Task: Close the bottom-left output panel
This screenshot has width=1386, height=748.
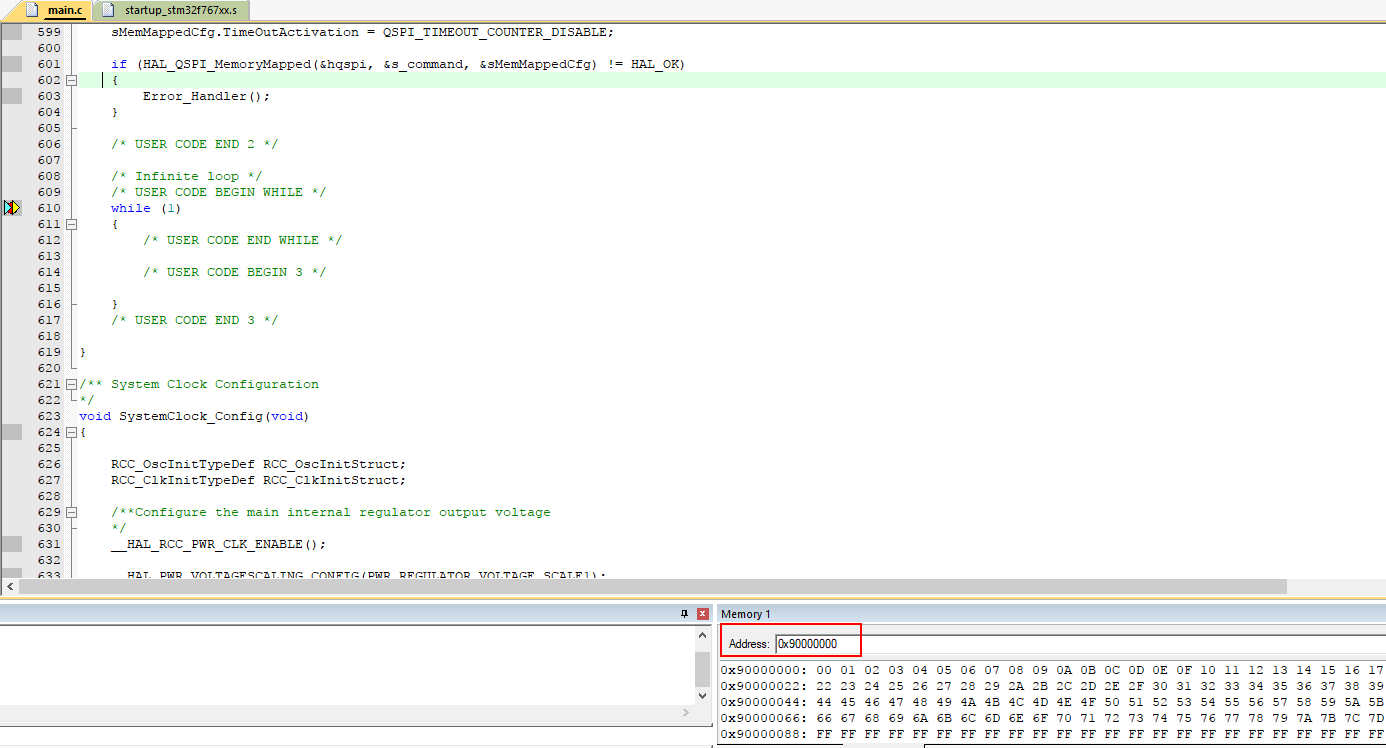Action: coord(702,613)
